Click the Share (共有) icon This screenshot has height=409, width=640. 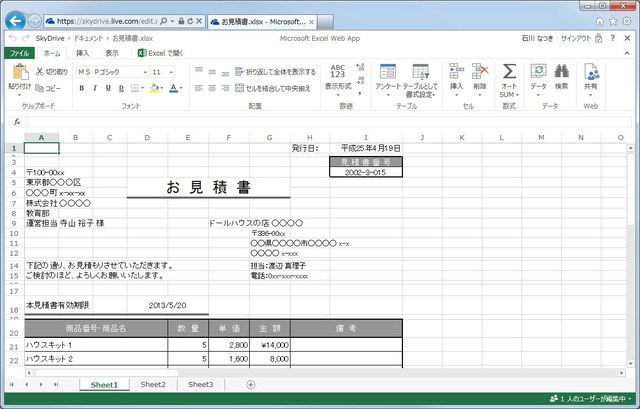click(x=591, y=73)
